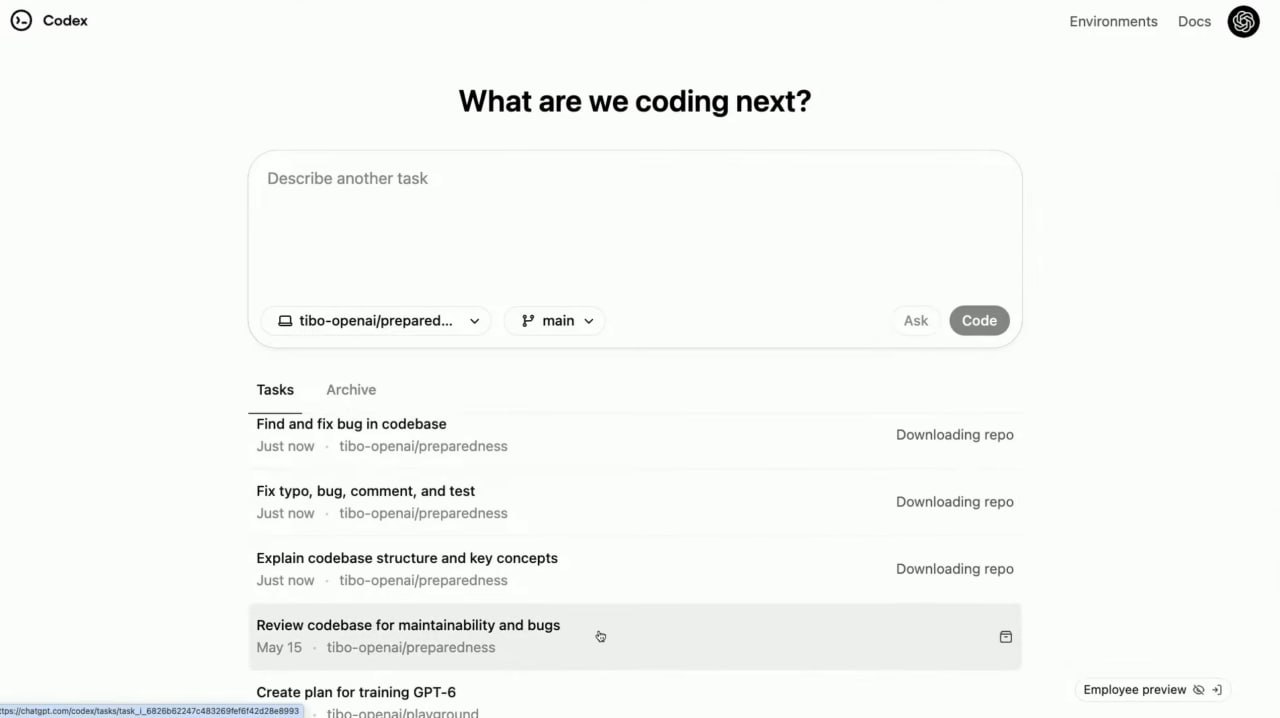Click the git branch icon beside main
The width and height of the screenshot is (1280, 718).
(x=528, y=321)
